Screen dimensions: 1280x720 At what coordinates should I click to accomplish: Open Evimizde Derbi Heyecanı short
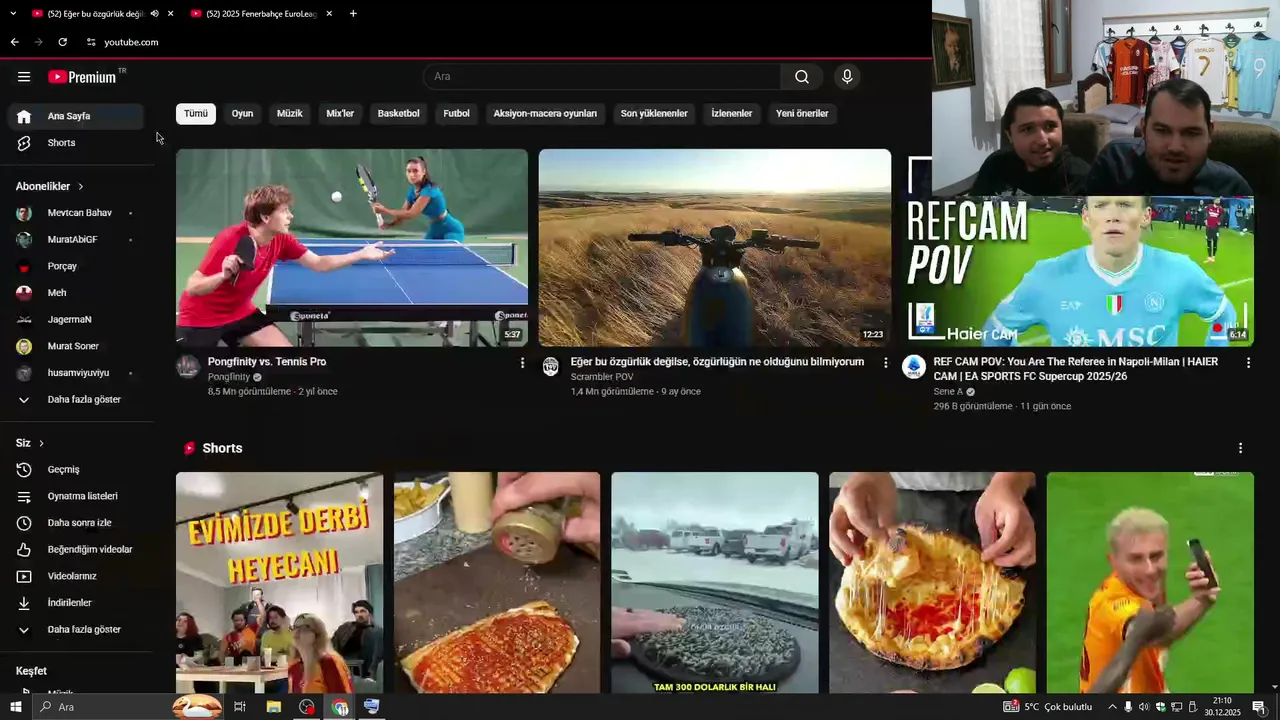click(x=279, y=583)
